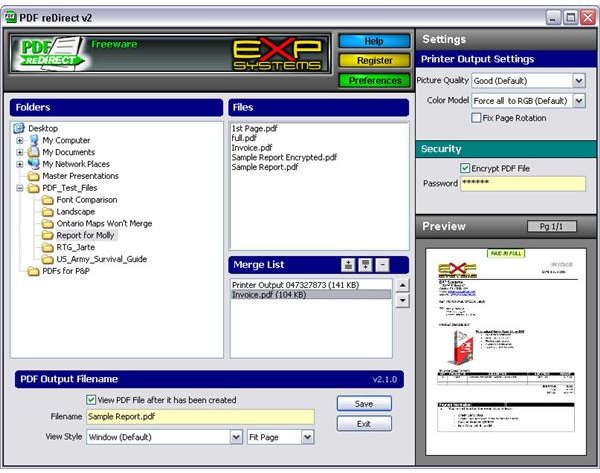Image resolution: width=600 pixels, height=473 pixels.
Task: Select full.pdf in Files list
Action: click(x=244, y=138)
